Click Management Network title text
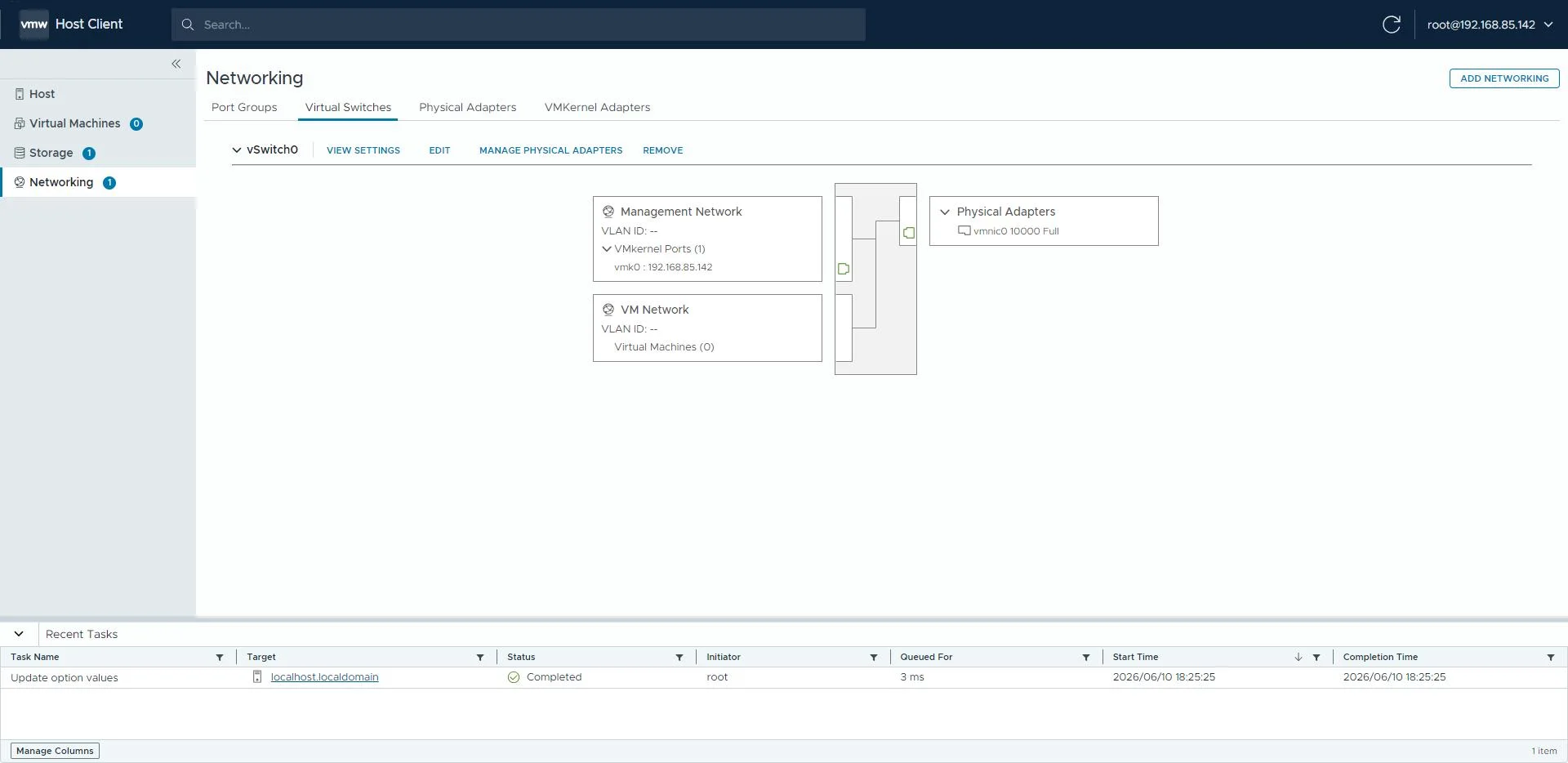Viewport: 1568px width, 763px height. [681, 212]
